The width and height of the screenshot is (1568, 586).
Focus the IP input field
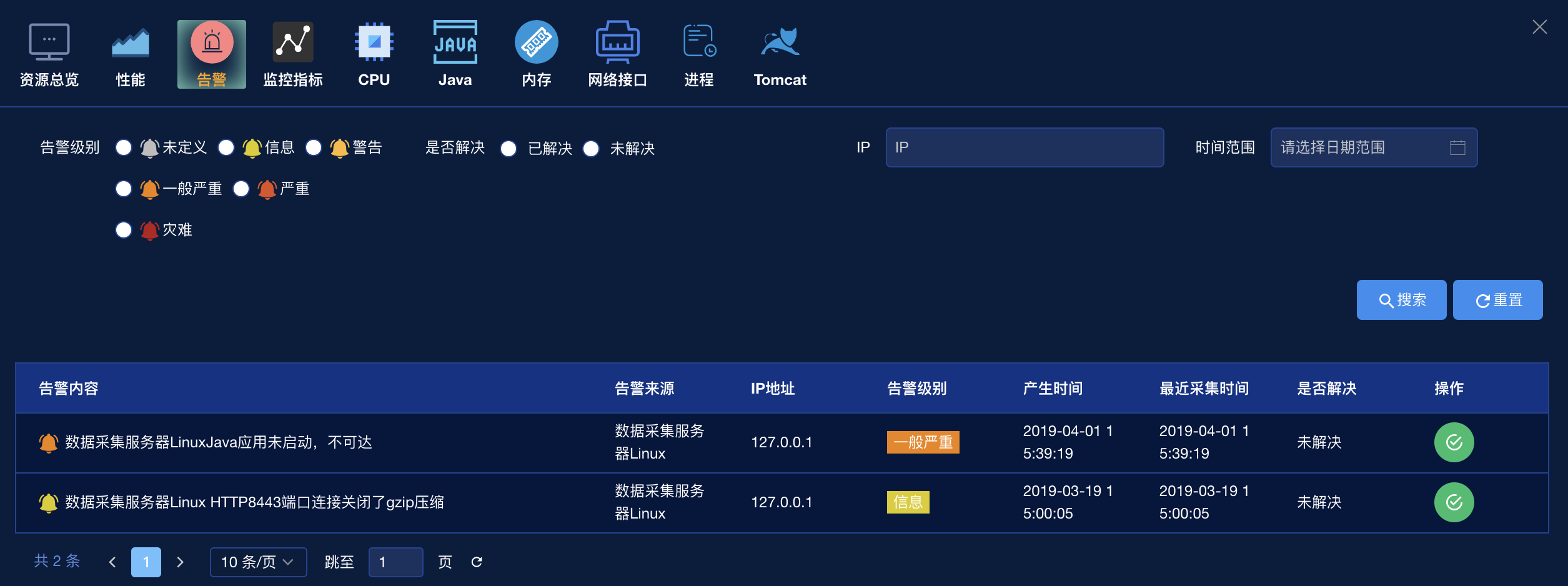1025,147
